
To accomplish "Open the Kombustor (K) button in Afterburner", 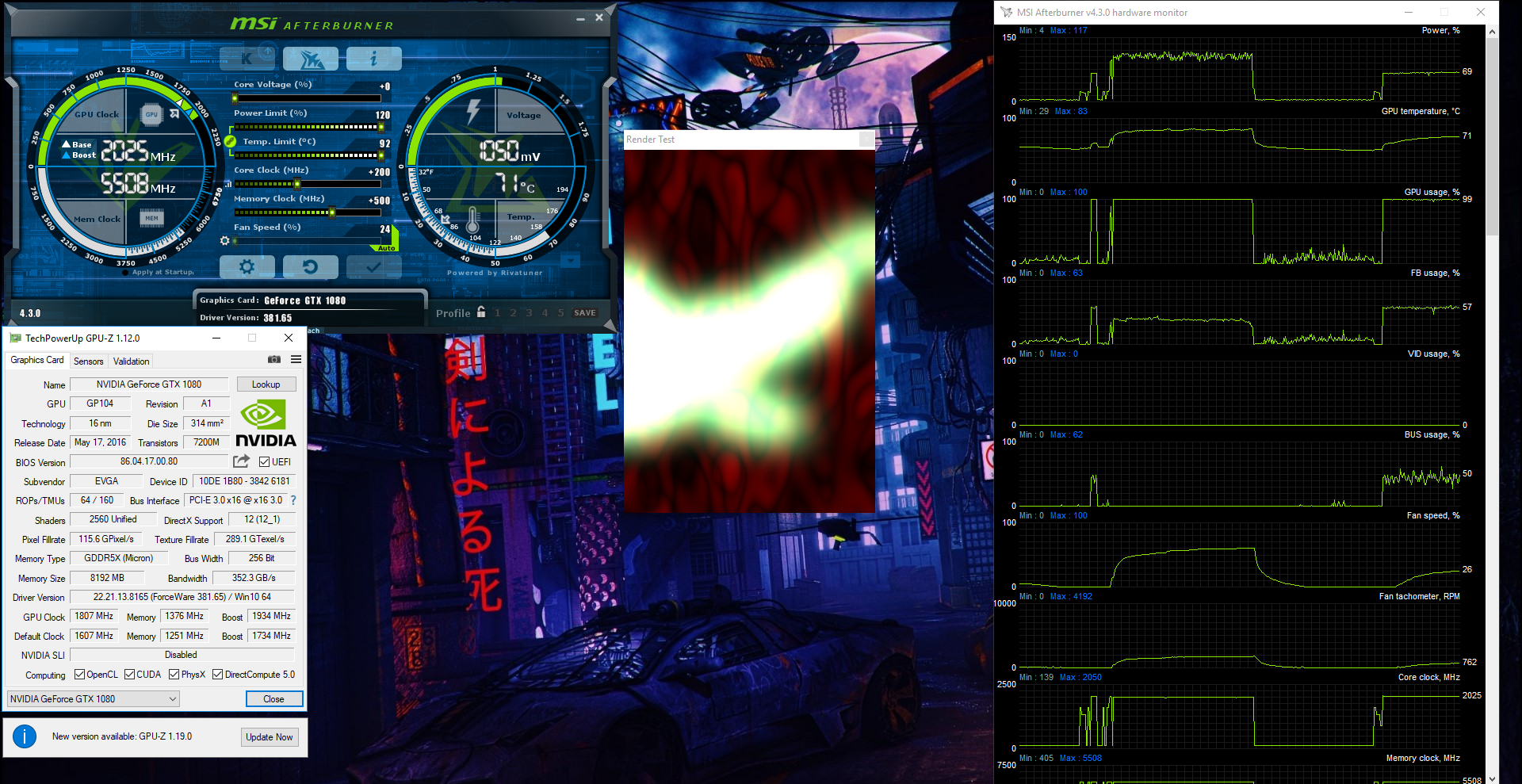I will point(247,58).
